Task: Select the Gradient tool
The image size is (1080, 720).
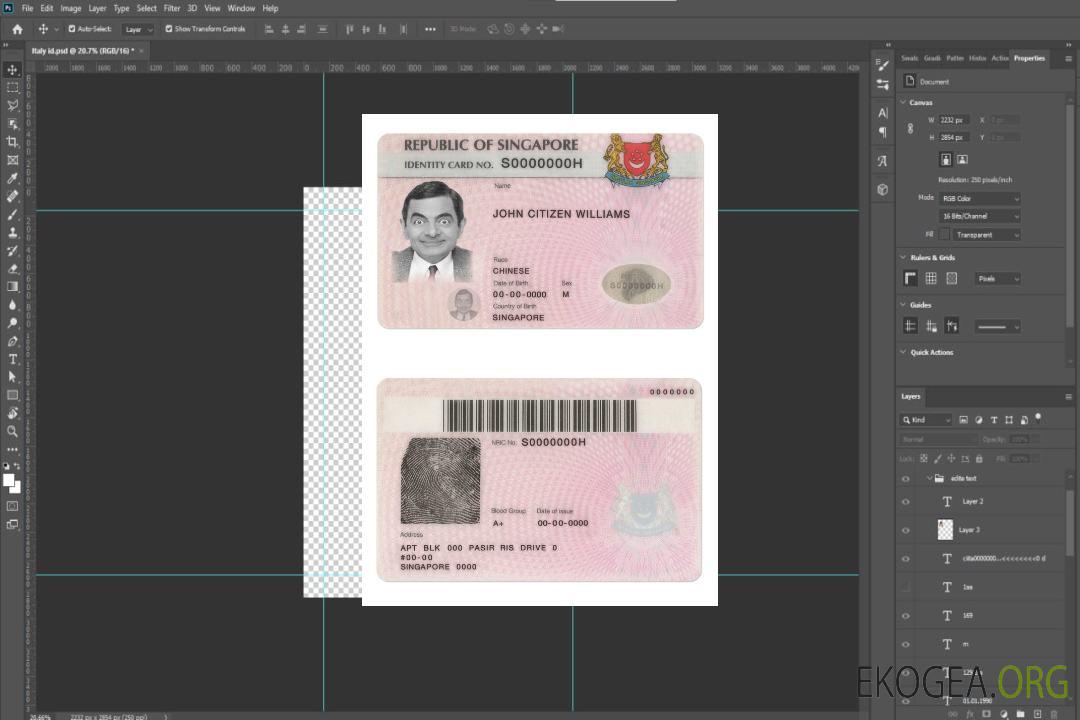Action: click(x=12, y=287)
